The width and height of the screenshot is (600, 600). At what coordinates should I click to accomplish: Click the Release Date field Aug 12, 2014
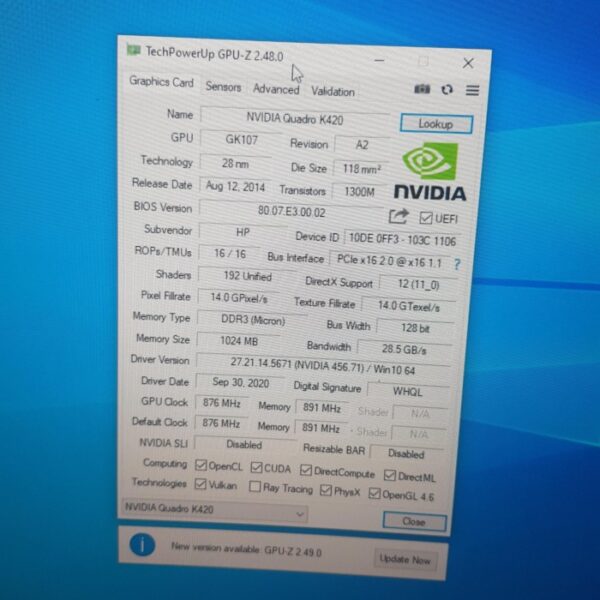point(235,186)
